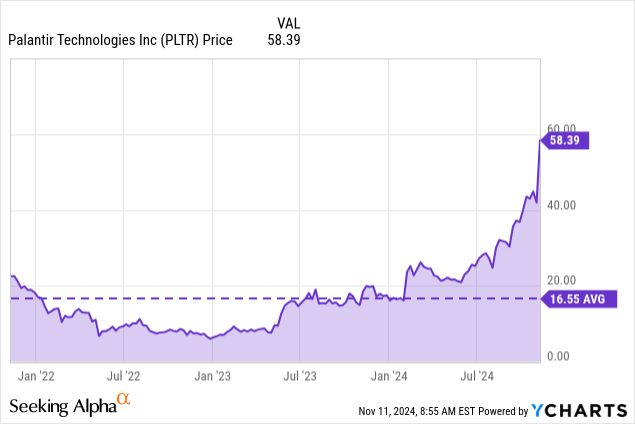Click the 60.00 y-axis label
Screen dimensions: 635x424
(563, 129)
